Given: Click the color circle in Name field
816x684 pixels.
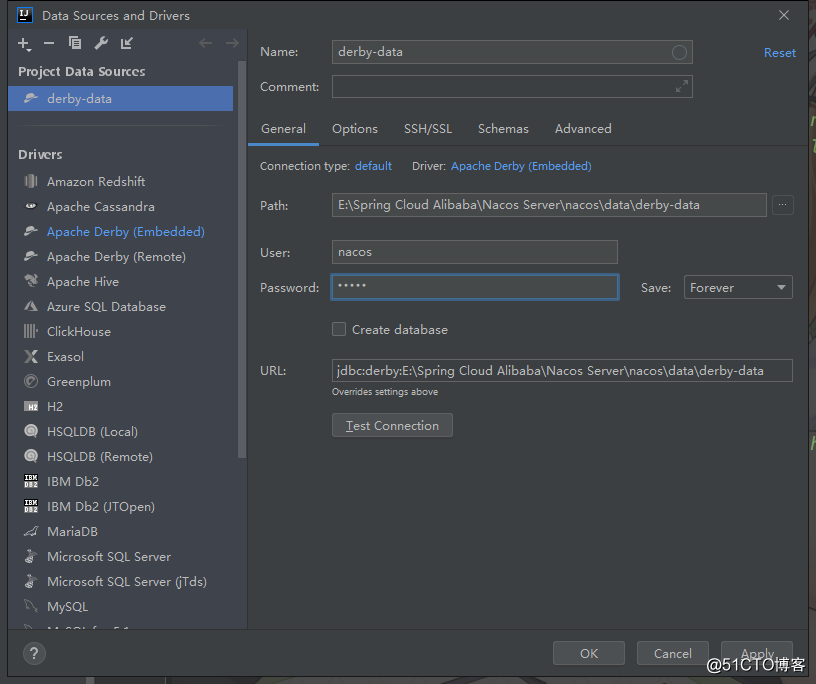Looking at the screenshot, I should (679, 52).
